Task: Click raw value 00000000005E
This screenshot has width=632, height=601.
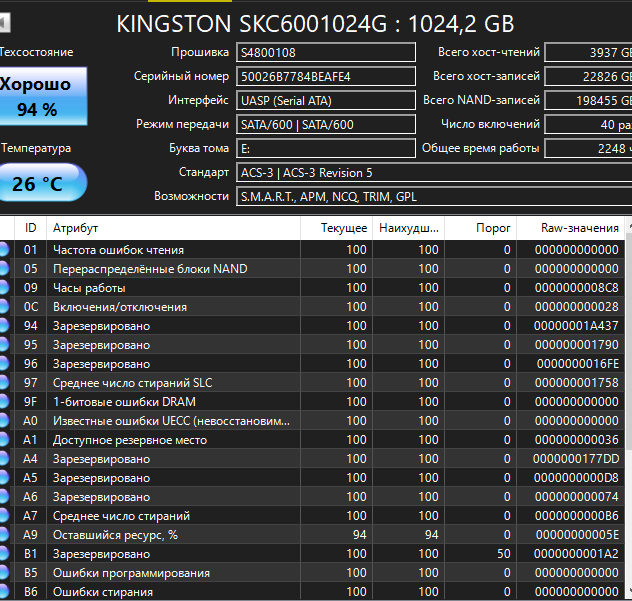Action: [577, 534]
